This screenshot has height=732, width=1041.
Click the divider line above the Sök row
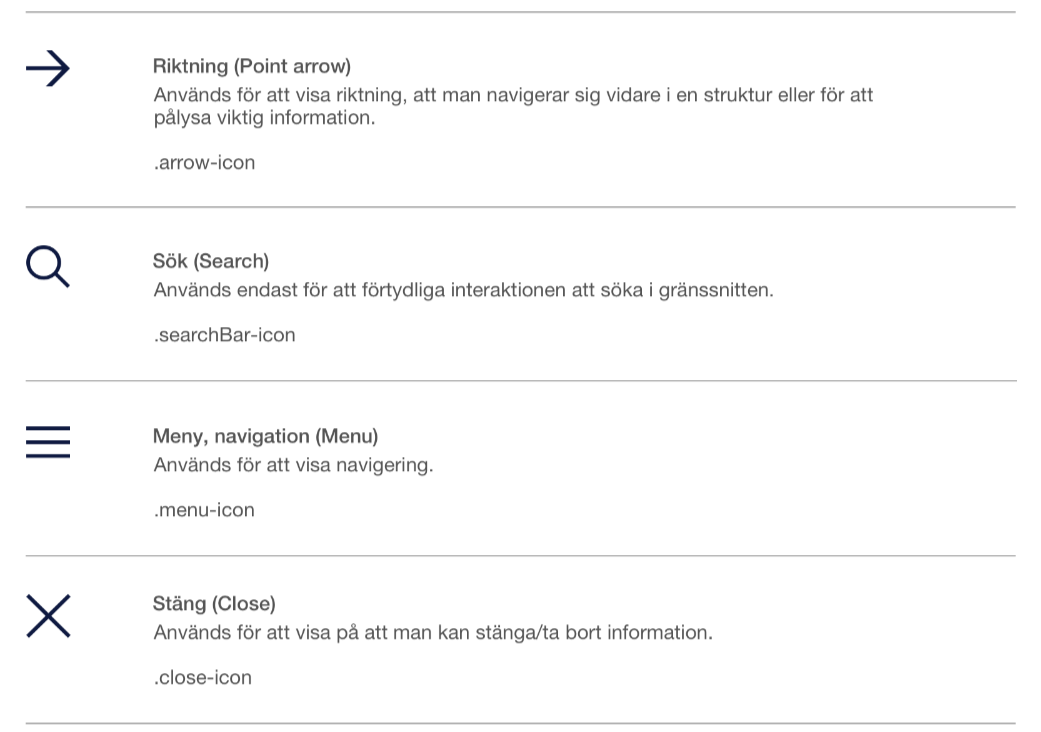pyautogui.click(x=520, y=207)
